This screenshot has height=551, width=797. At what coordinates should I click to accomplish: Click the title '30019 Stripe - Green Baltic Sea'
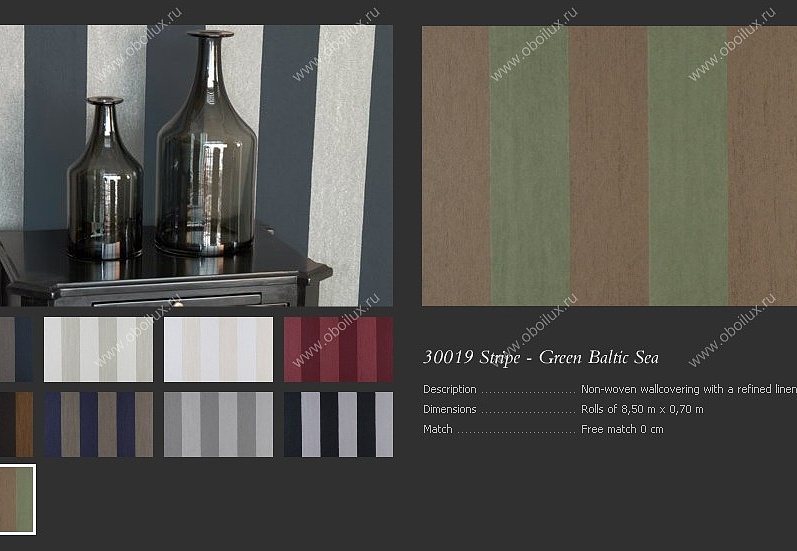click(x=541, y=357)
